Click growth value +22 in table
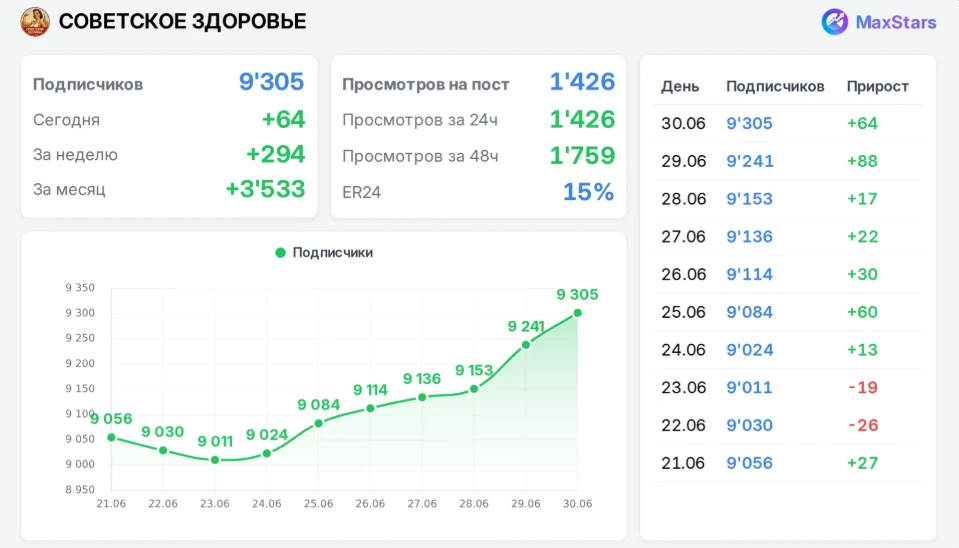The height and width of the screenshot is (548, 959). 862,237
